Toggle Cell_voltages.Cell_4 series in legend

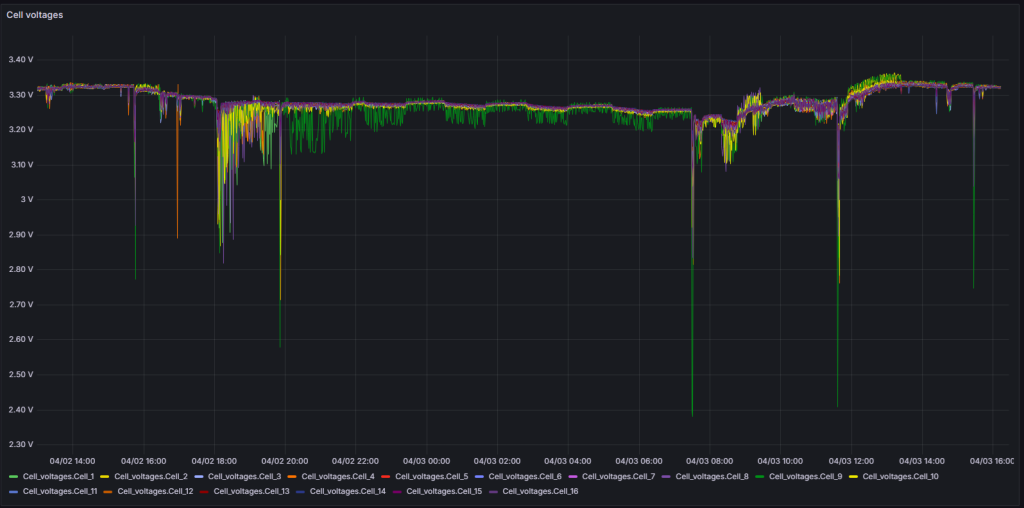(338, 477)
